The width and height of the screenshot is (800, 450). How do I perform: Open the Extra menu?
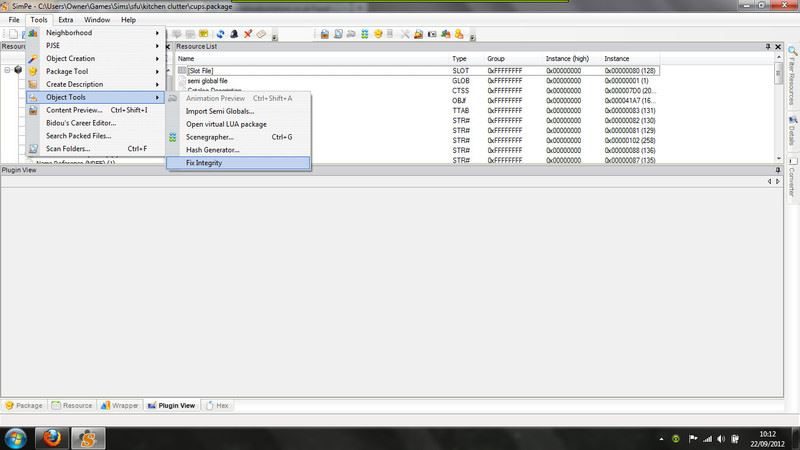point(65,19)
